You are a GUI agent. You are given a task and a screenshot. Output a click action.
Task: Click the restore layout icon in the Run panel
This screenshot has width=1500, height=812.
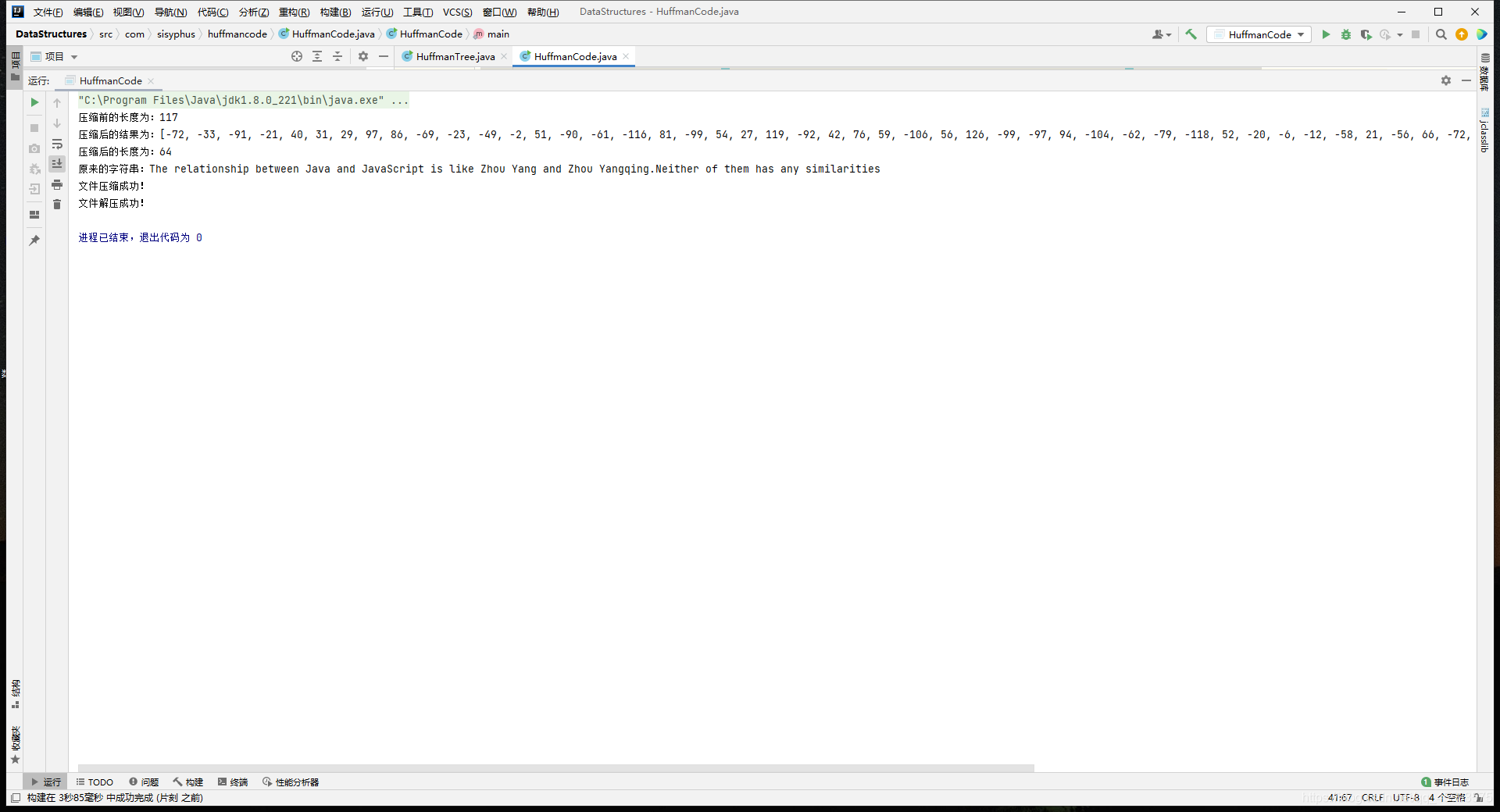point(34,215)
